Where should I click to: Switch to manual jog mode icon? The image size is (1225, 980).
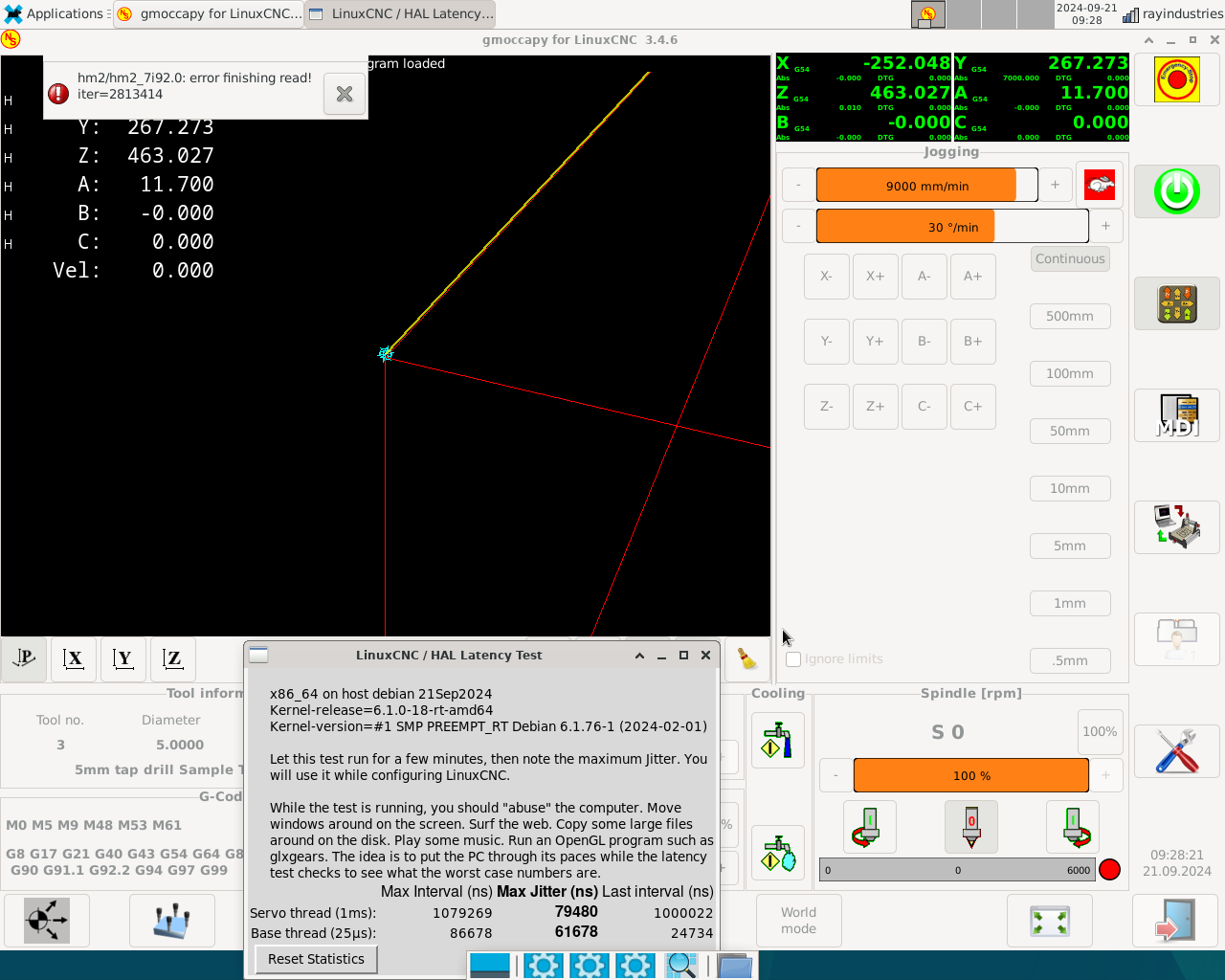pos(1177,303)
